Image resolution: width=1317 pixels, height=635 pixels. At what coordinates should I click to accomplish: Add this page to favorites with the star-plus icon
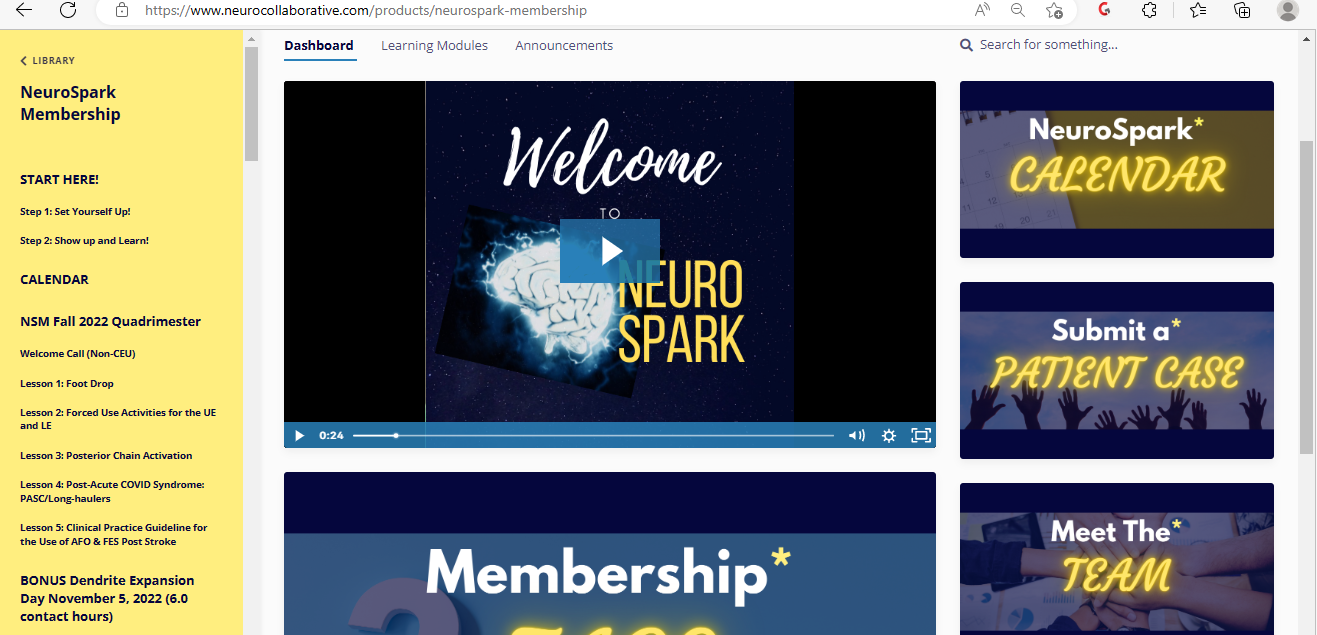coord(1054,10)
